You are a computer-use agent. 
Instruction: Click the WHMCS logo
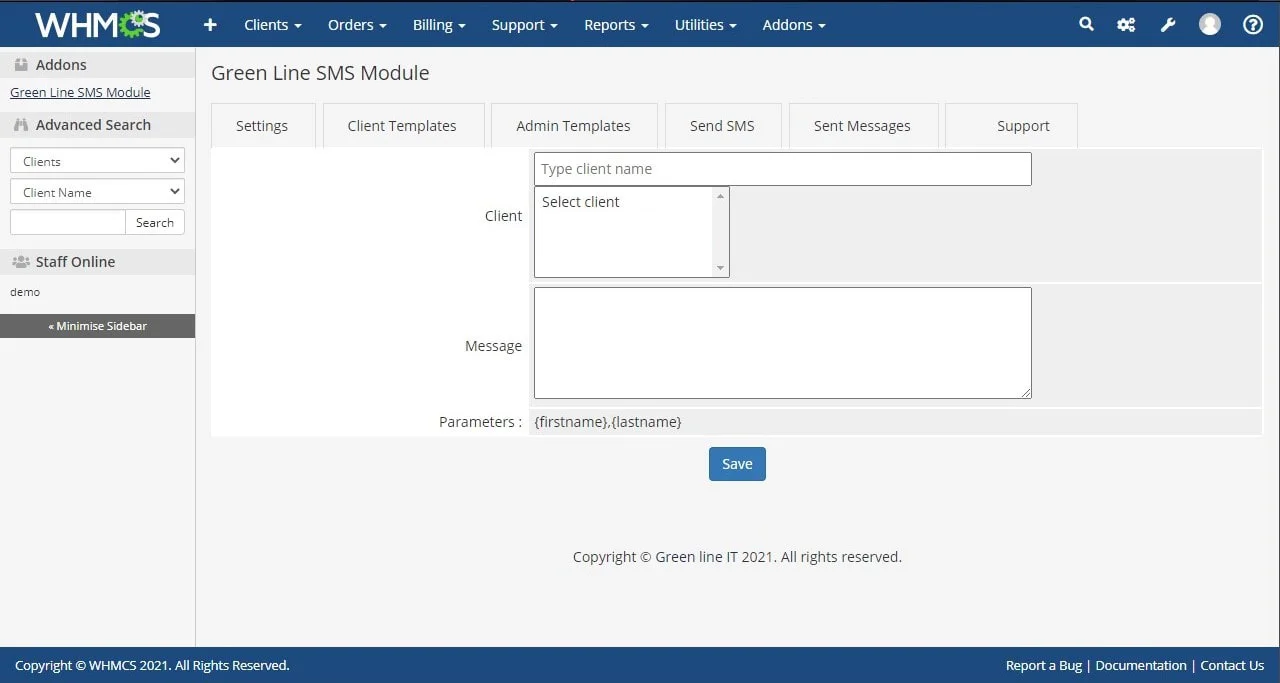tap(95, 24)
